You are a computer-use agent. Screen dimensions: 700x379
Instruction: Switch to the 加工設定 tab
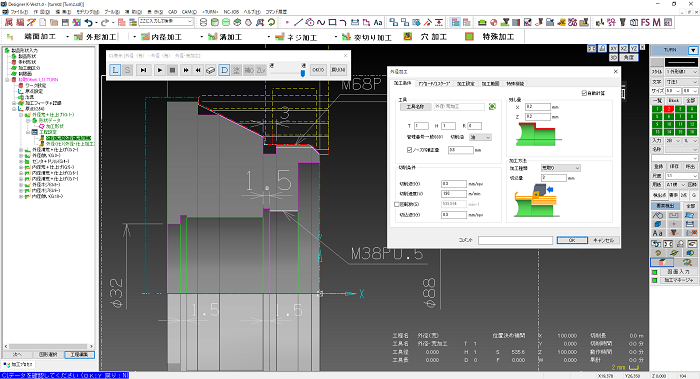pyautogui.click(x=466, y=83)
